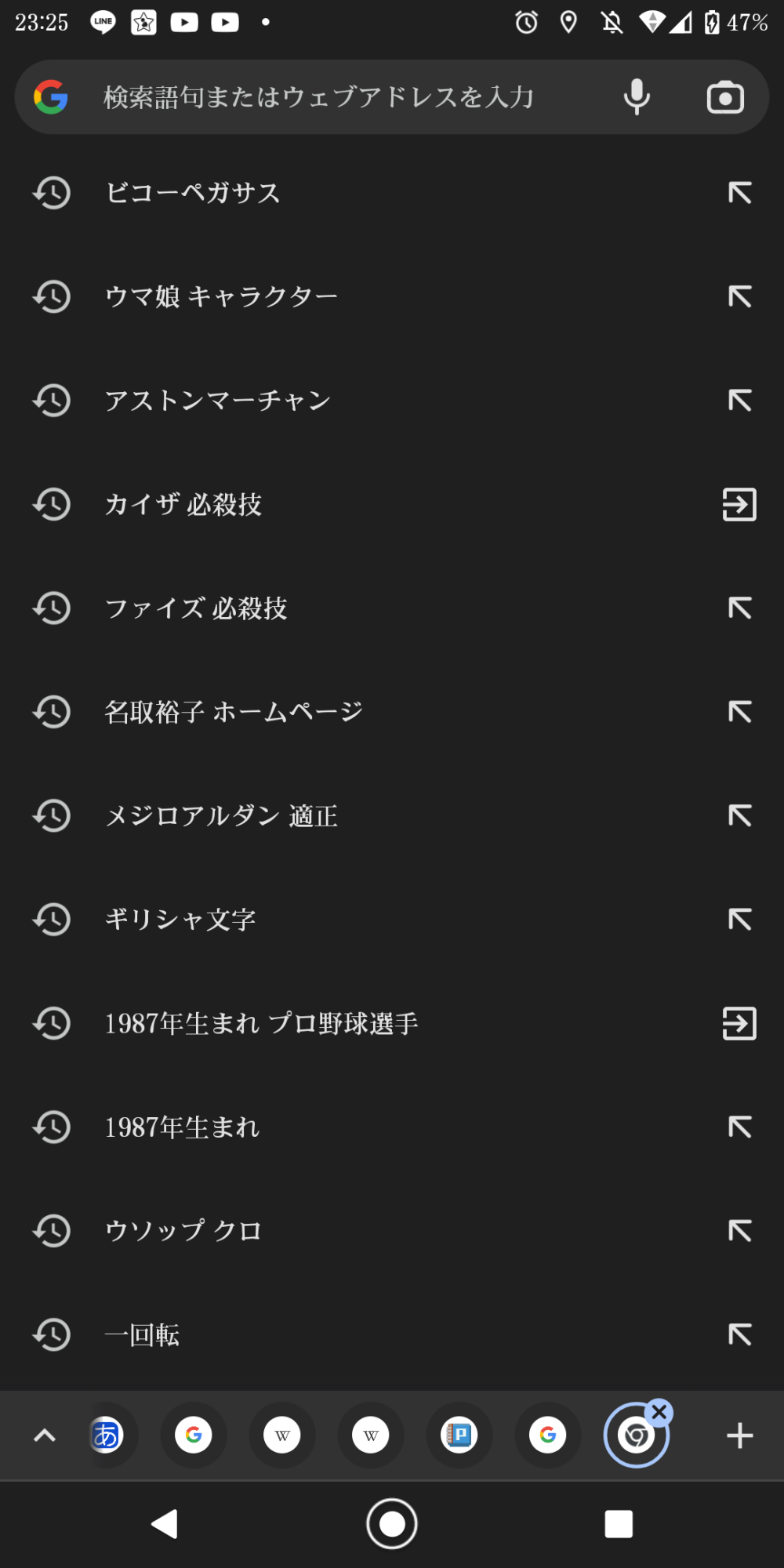Viewport: 784px width, 1568px height.
Task: Open a new tab with plus button
Action: coord(739,1436)
